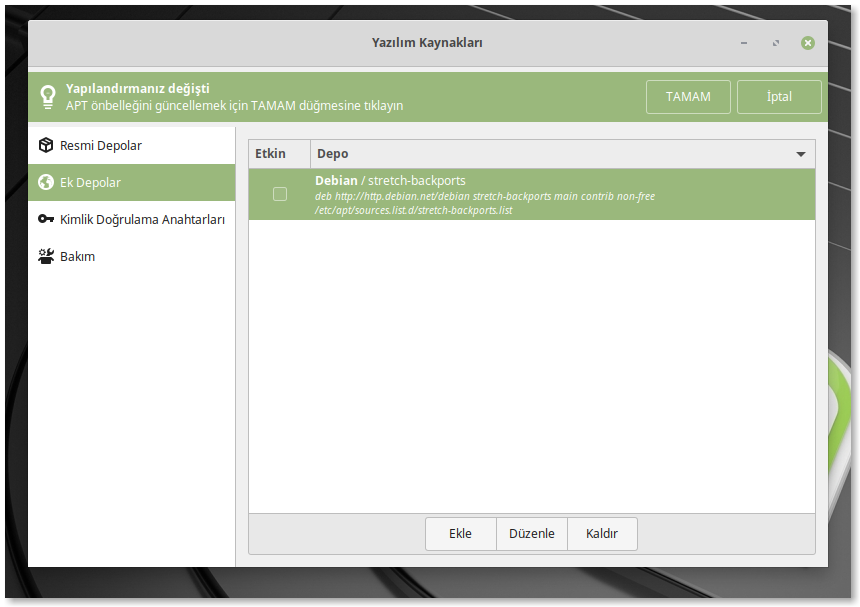Click the Düzenle button

[531, 534]
